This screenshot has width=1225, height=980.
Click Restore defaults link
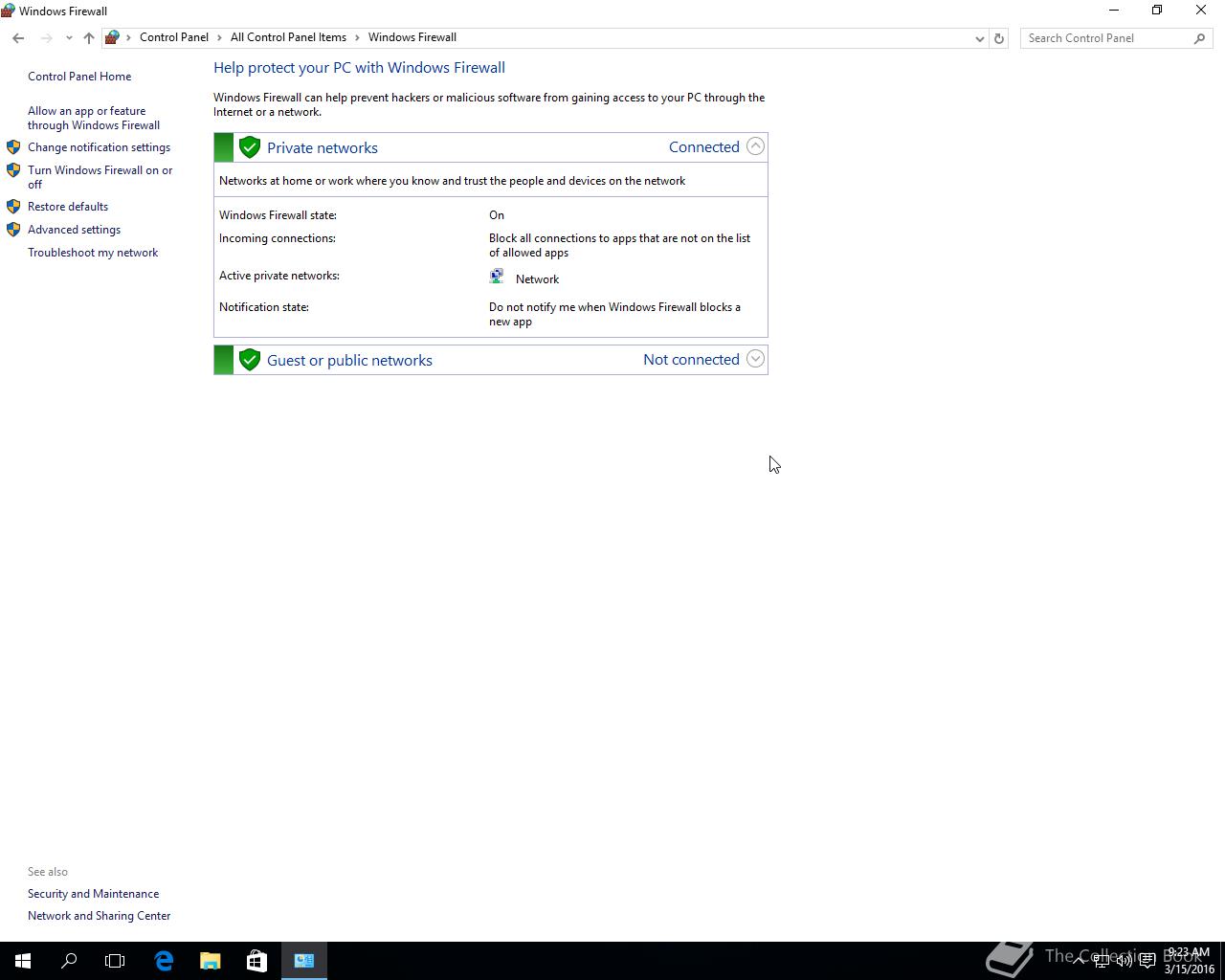coord(68,207)
